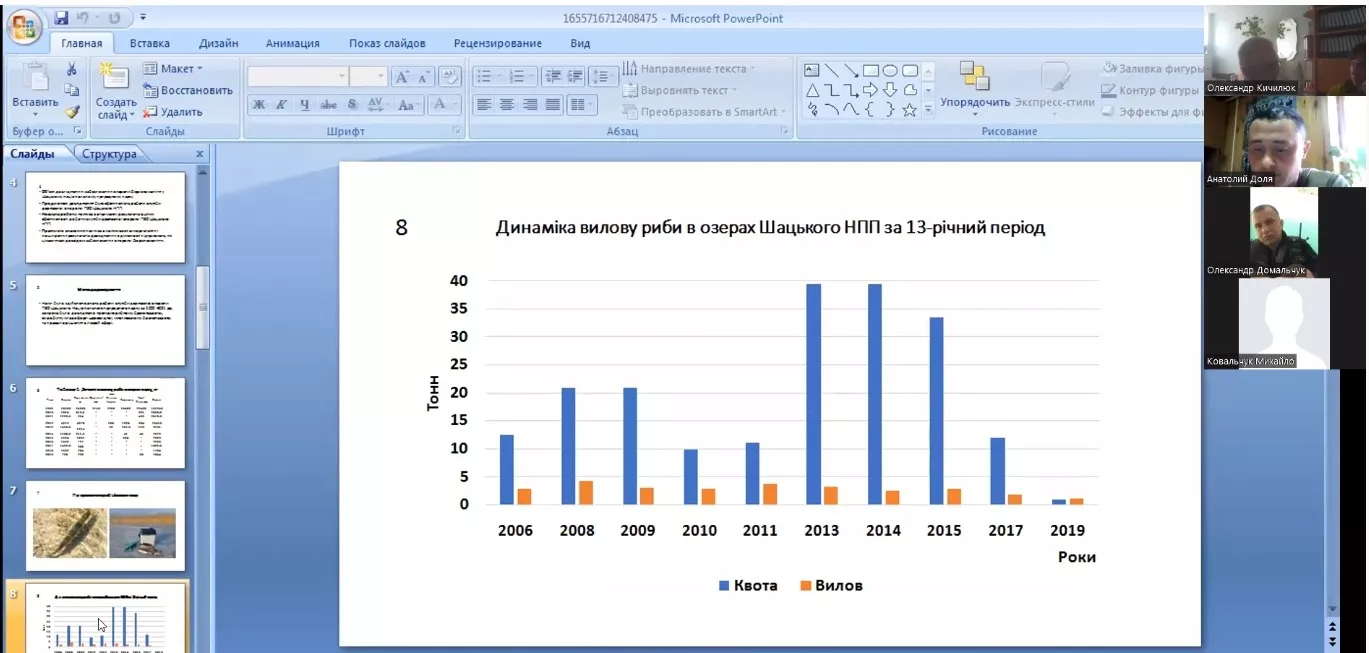The width and height of the screenshot is (1369, 653).
Task: Select slide 7 thumbnail in slide panel
Action: (x=104, y=527)
